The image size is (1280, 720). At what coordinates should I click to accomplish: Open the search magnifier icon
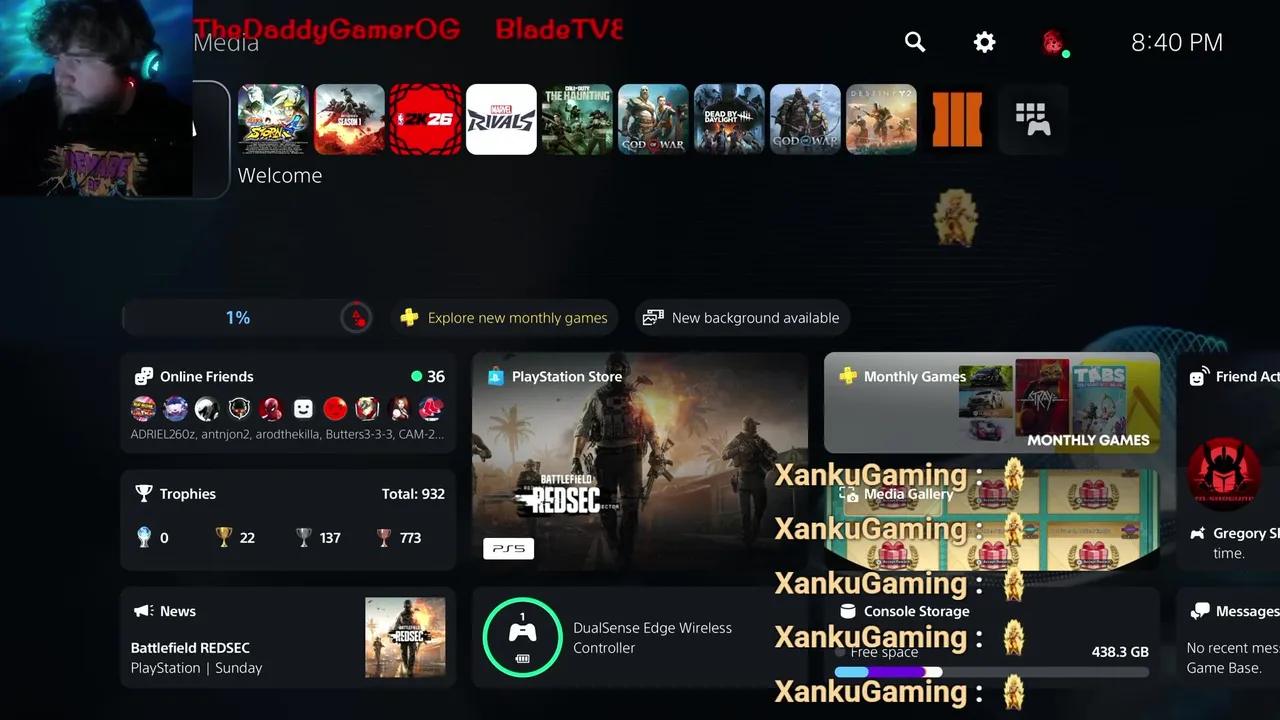click(915, 42)
